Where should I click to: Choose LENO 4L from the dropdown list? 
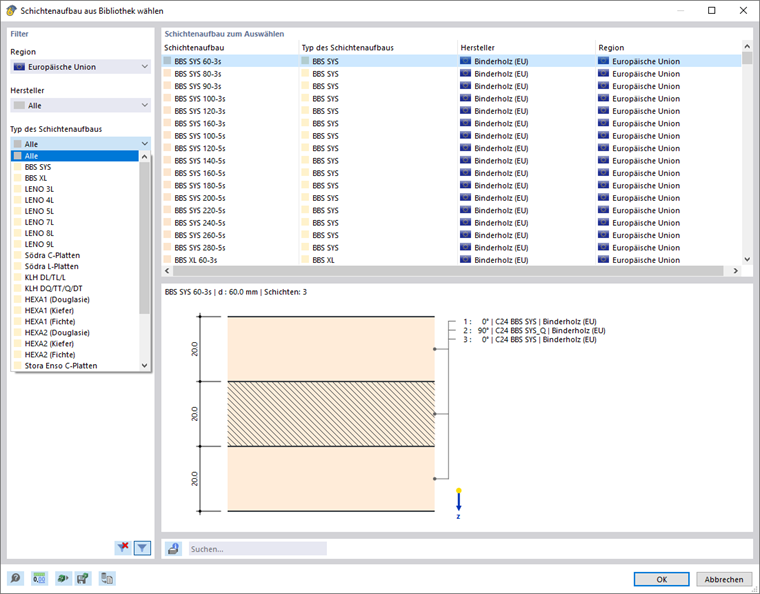pos(75,200)
